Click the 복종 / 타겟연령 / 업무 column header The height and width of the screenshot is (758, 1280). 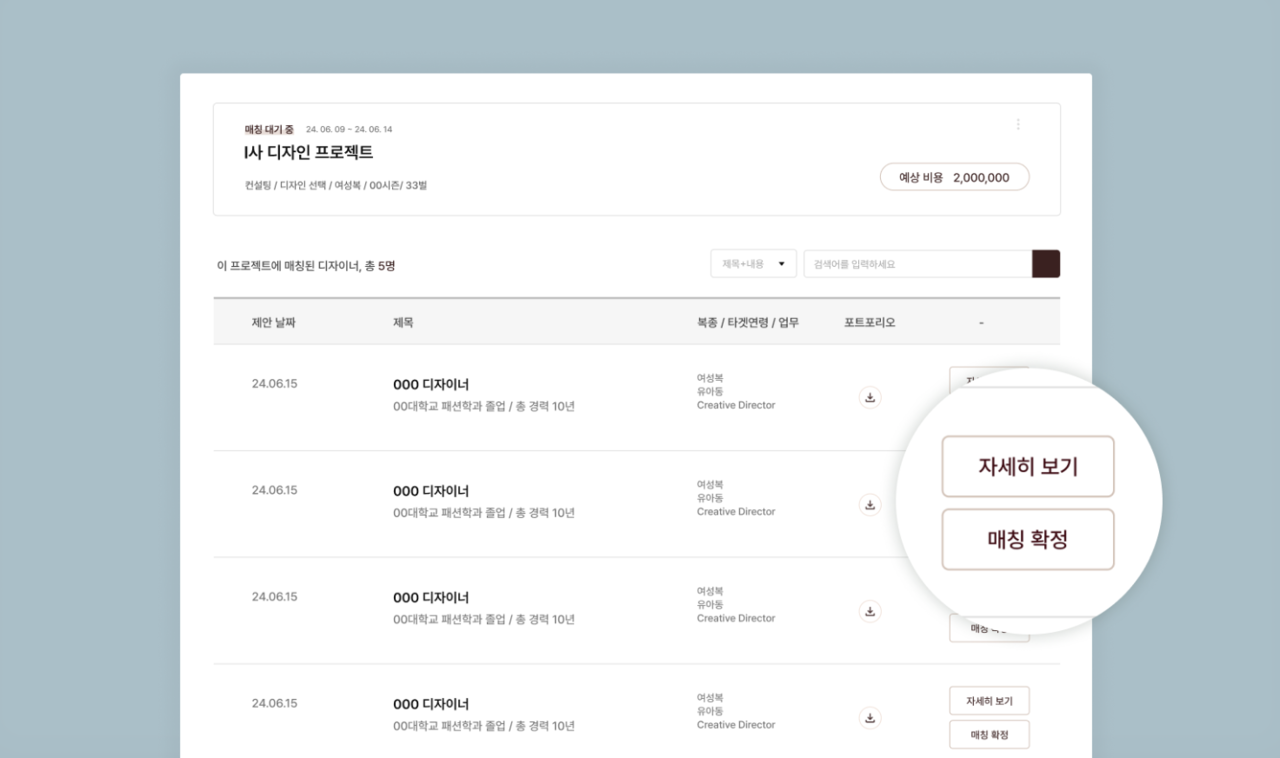click(748, 323)
